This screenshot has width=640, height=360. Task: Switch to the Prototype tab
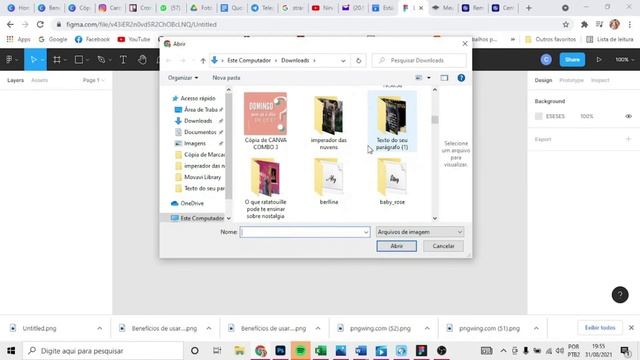tap(571, 80)
